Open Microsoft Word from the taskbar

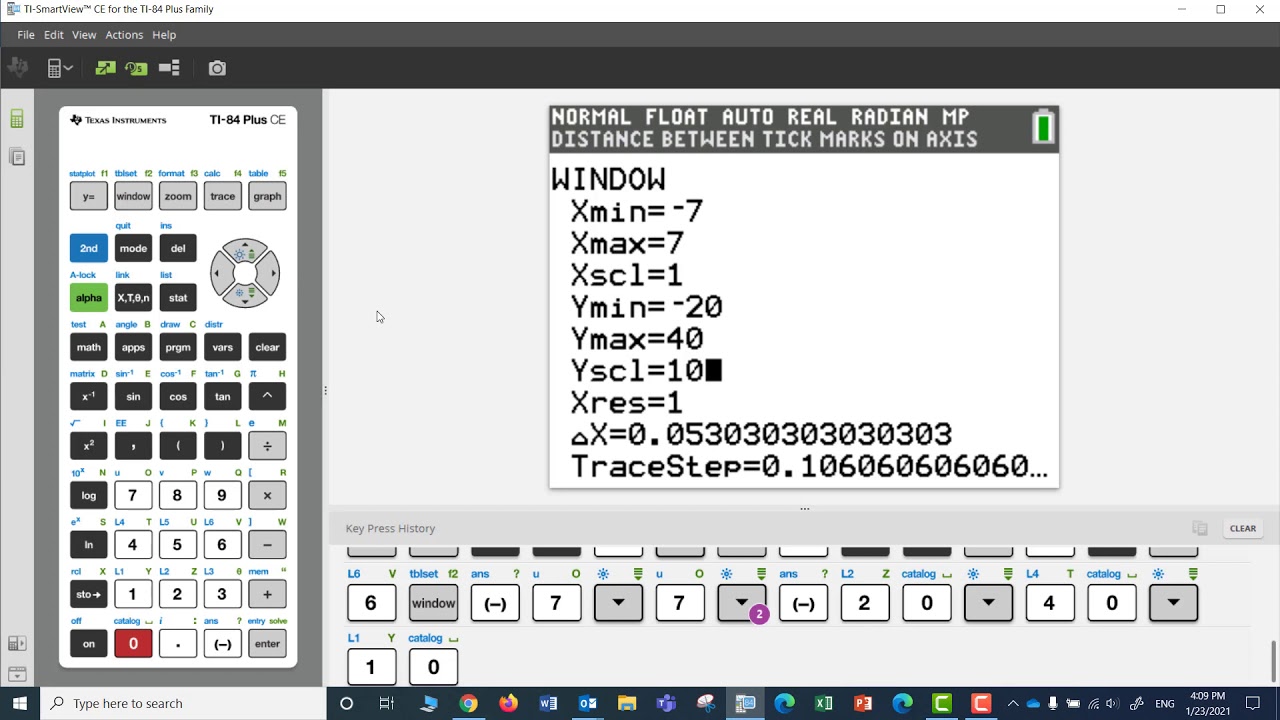click(x=548, y=703)
